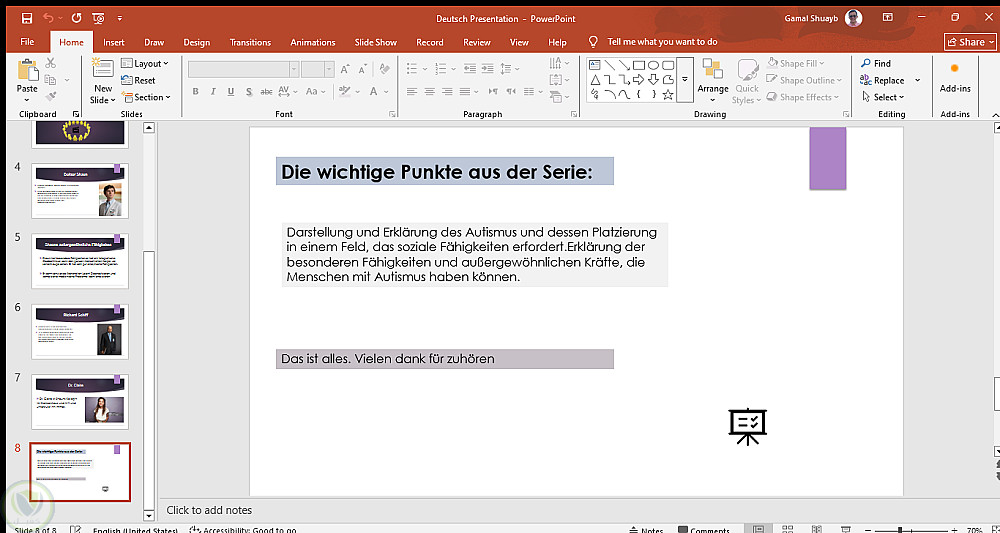Select the Oval shape in gallery
The height and width of the screenshot is (533, 1000).
point(653,64)
